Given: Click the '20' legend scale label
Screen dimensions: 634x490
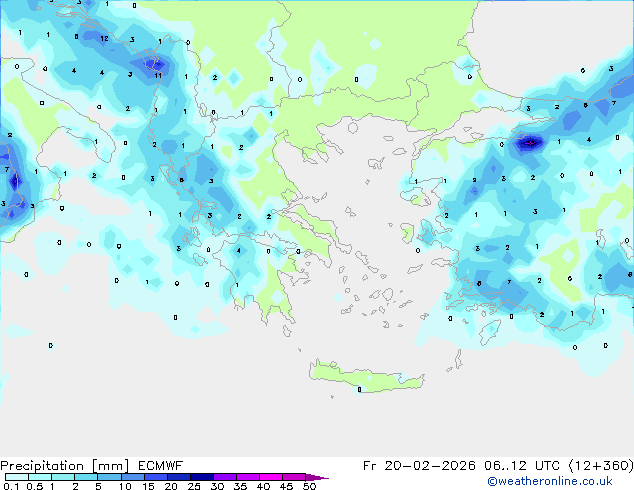Looking at the screenshot, I should [x=171, y=486].
